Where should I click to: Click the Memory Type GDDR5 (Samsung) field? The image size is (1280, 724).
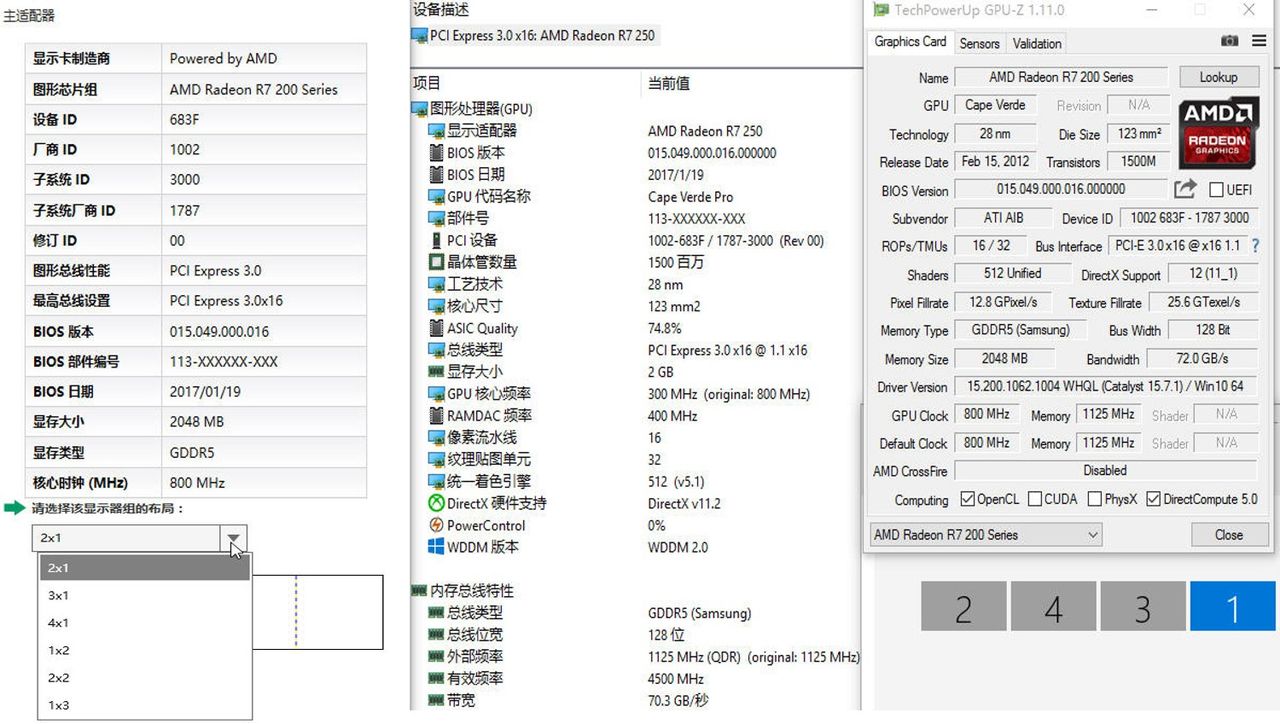1020,330
